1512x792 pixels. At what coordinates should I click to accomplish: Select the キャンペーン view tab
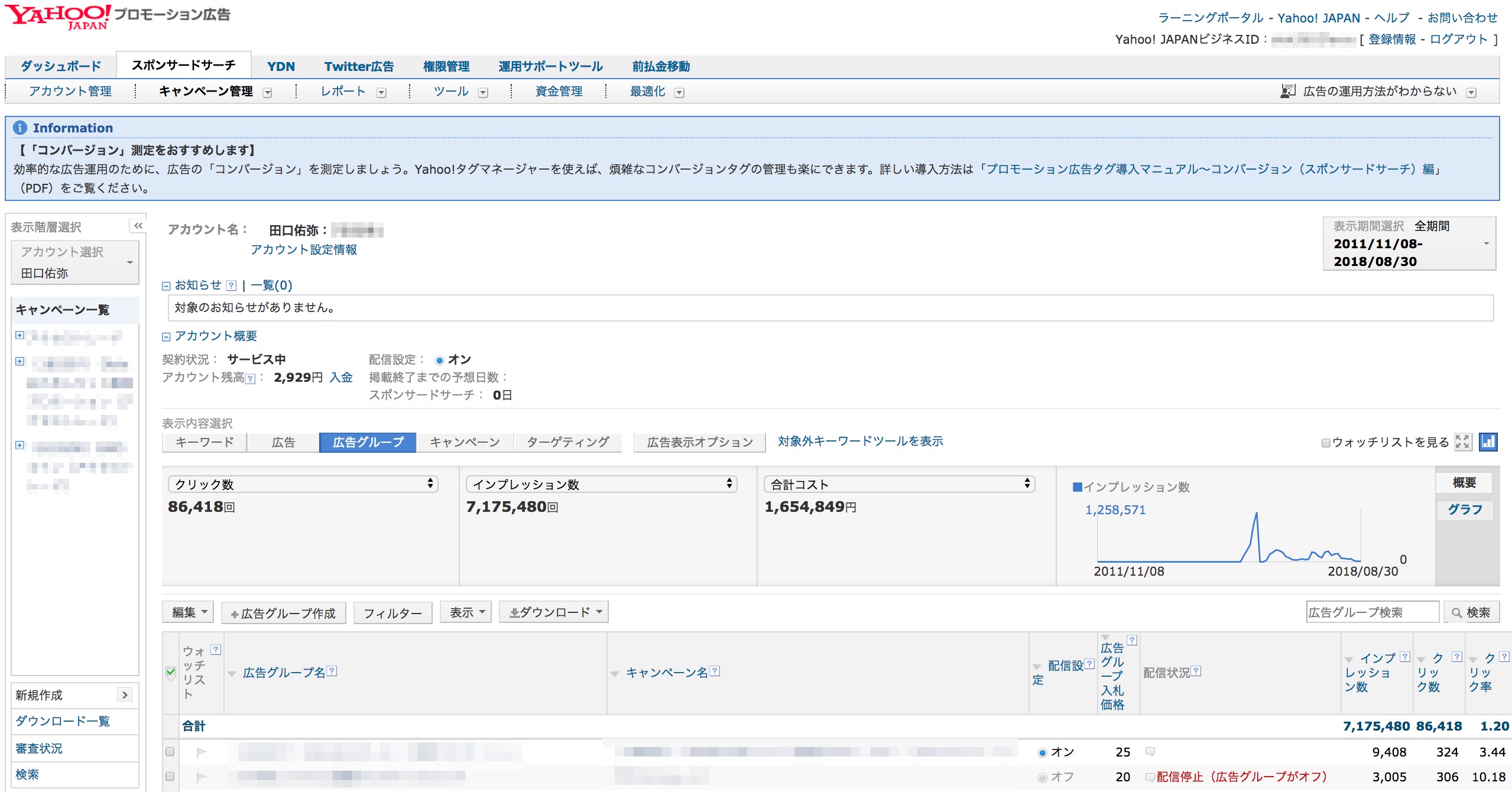(465, 442)
